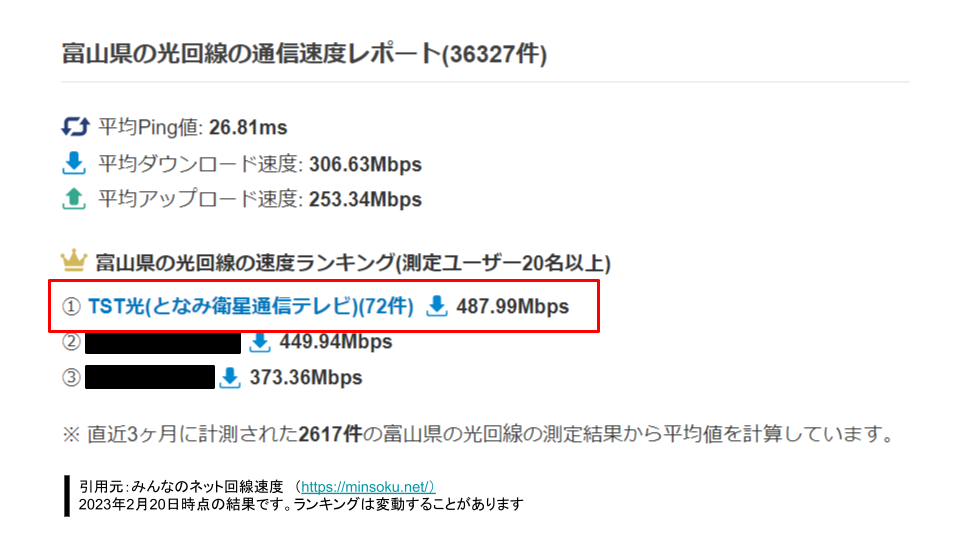Click the blue average download speed icon

click(x=74, y=163)
